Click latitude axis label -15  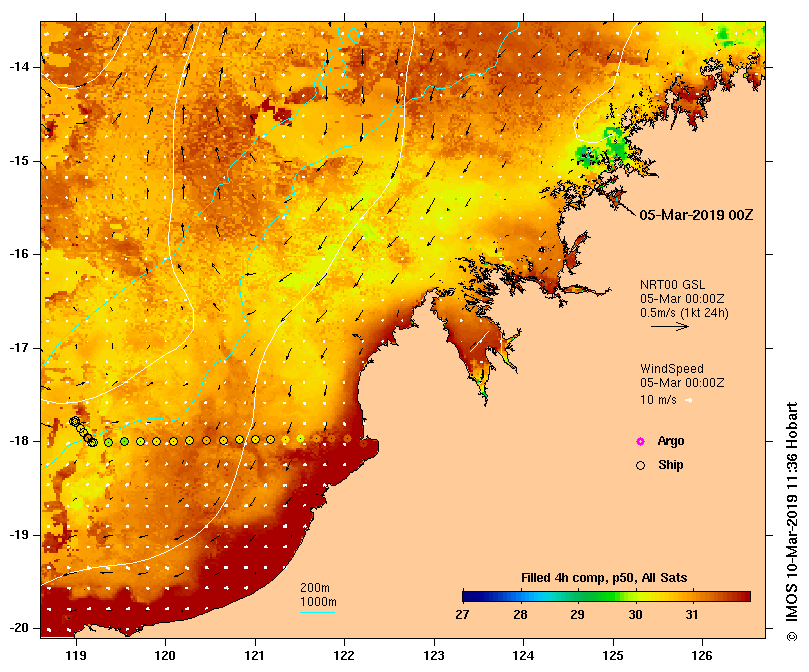pos(19,161)
